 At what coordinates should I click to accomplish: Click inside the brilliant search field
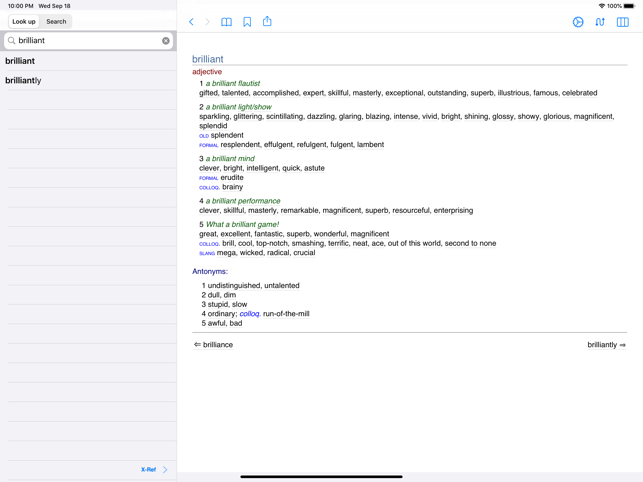pos(85,41)
